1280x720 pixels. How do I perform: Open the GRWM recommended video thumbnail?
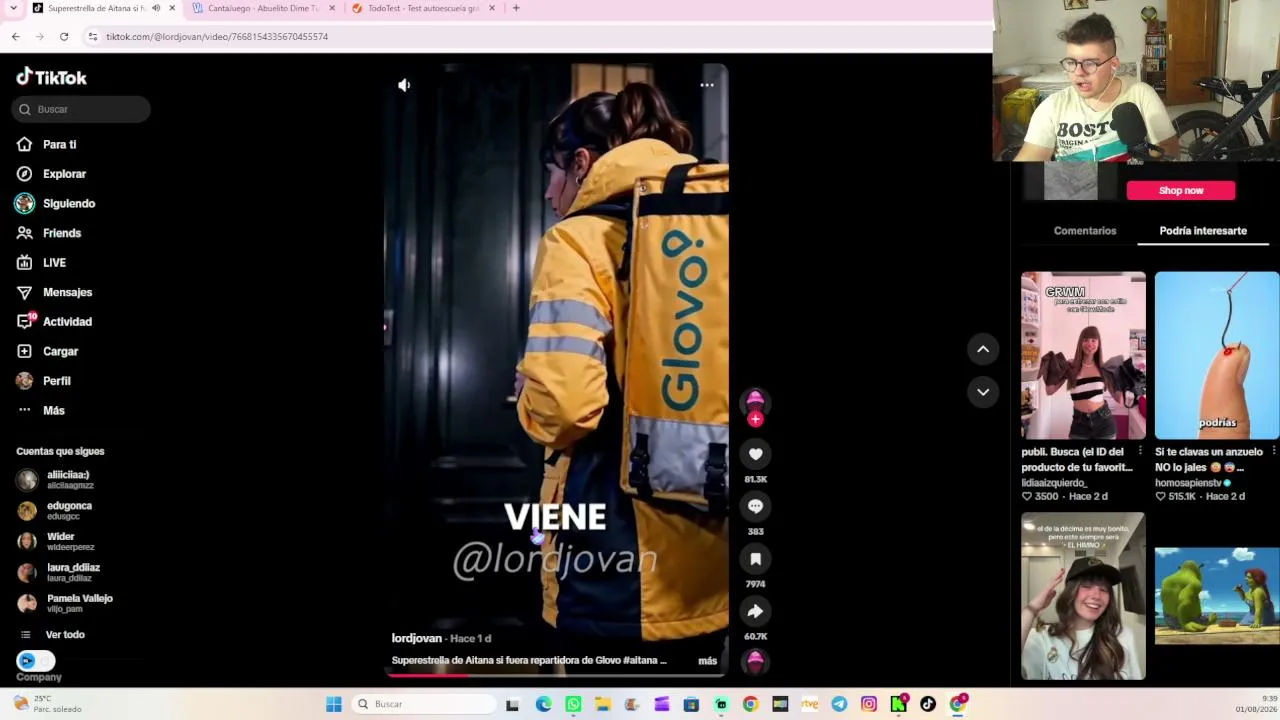click(1083, 355)
